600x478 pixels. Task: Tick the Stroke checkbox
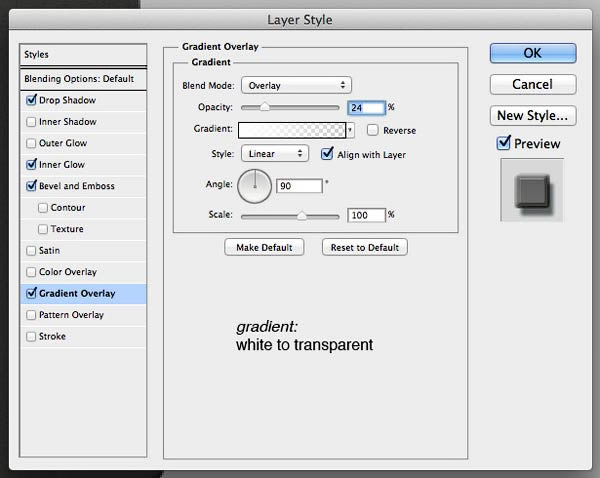coord(31,336)
